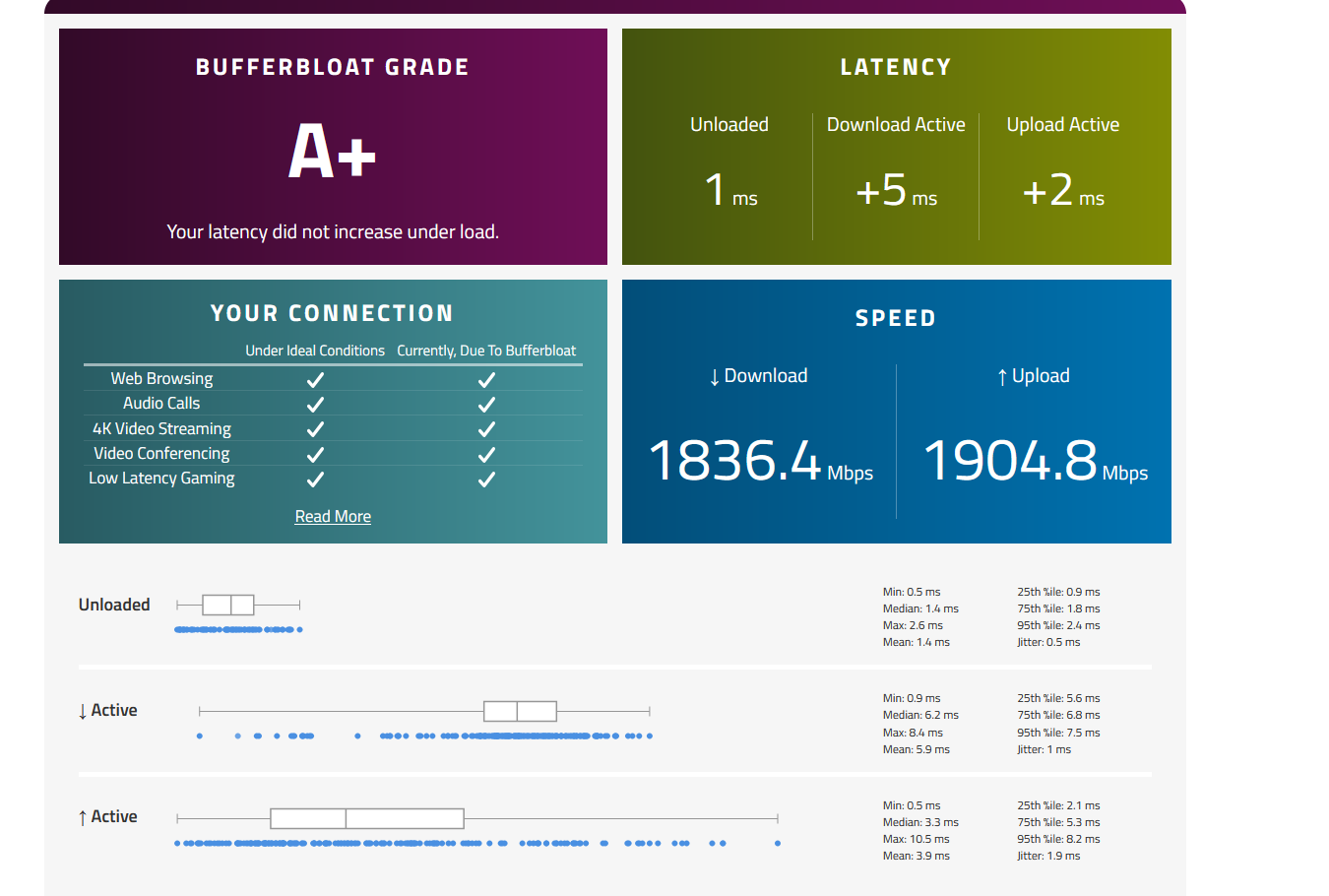
Task: Click the Read More link
Action: click(x=333, y=517)
